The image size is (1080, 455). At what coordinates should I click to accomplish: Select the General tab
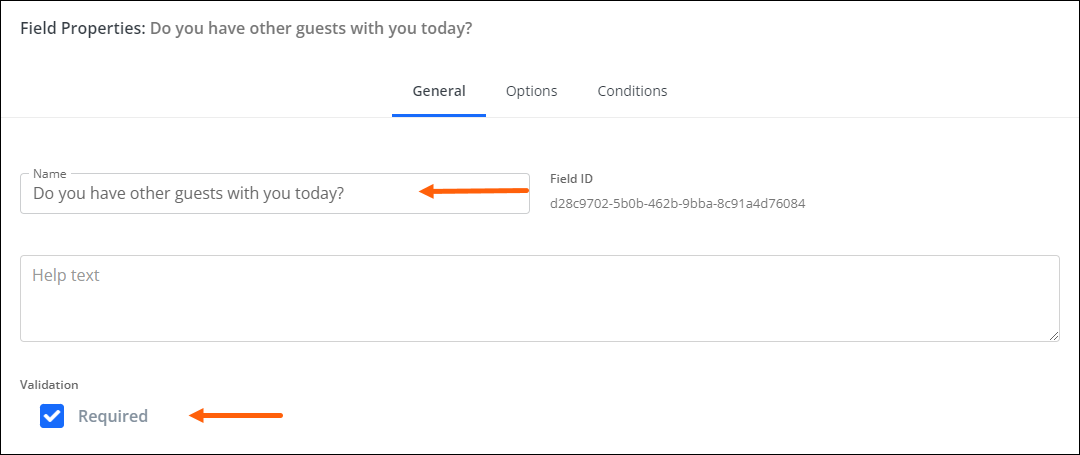coord(439,91)
